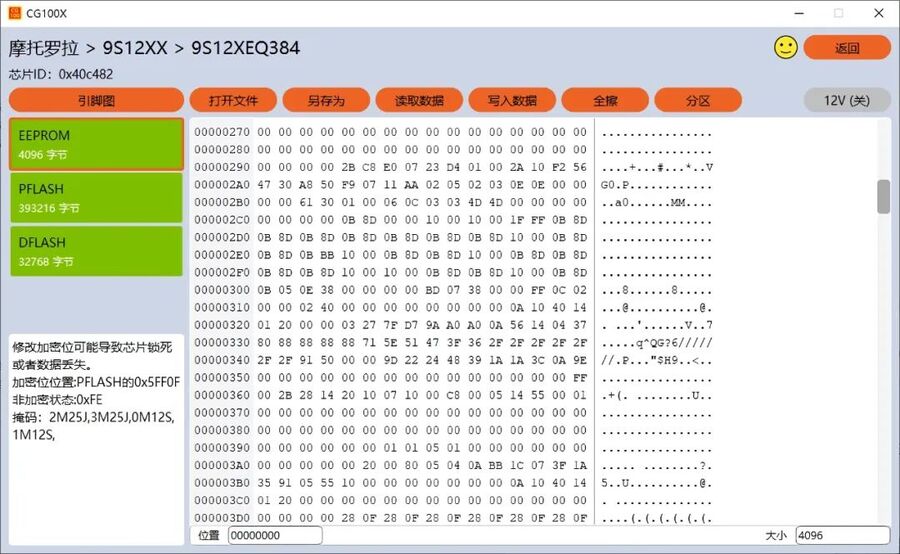Toggle the 12V (关) power switch
This screenshot has width=900, height=554.
point(847,100)
